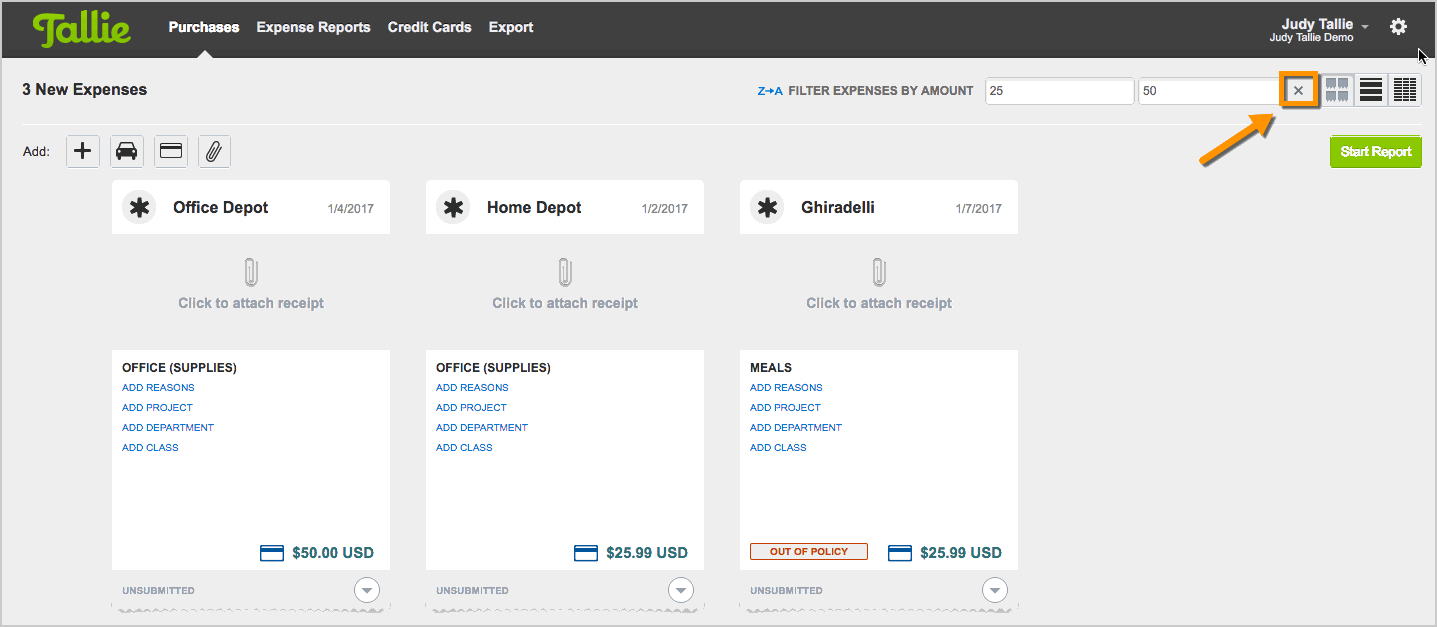
Task: Add project to Ghiradelli expense
Action: (785, 408)
